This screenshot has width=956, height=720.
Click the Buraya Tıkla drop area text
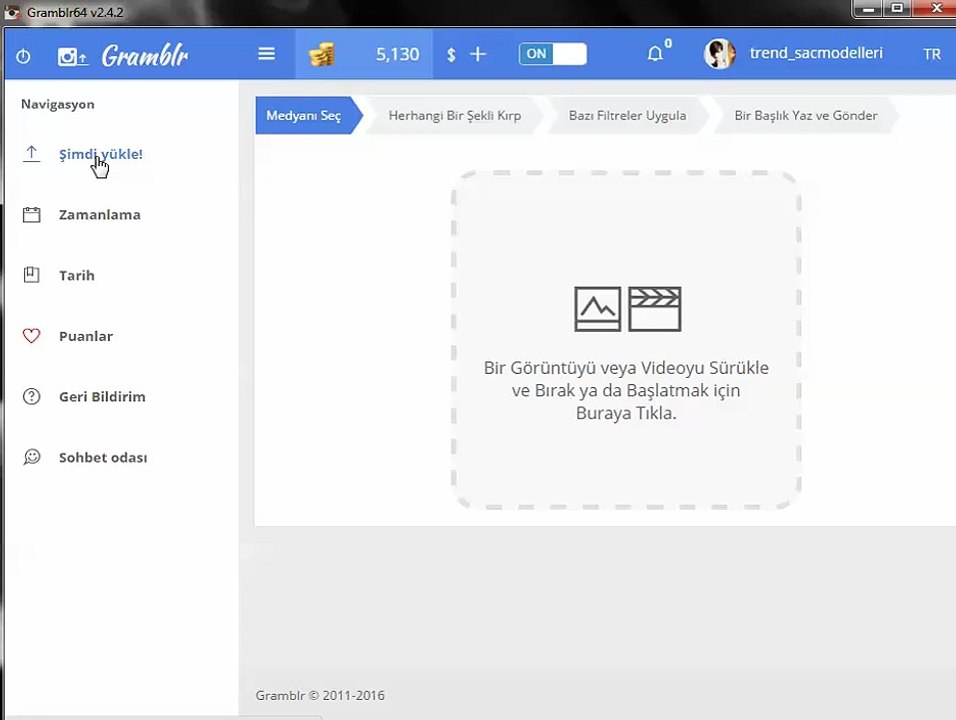tap(626, 413)
